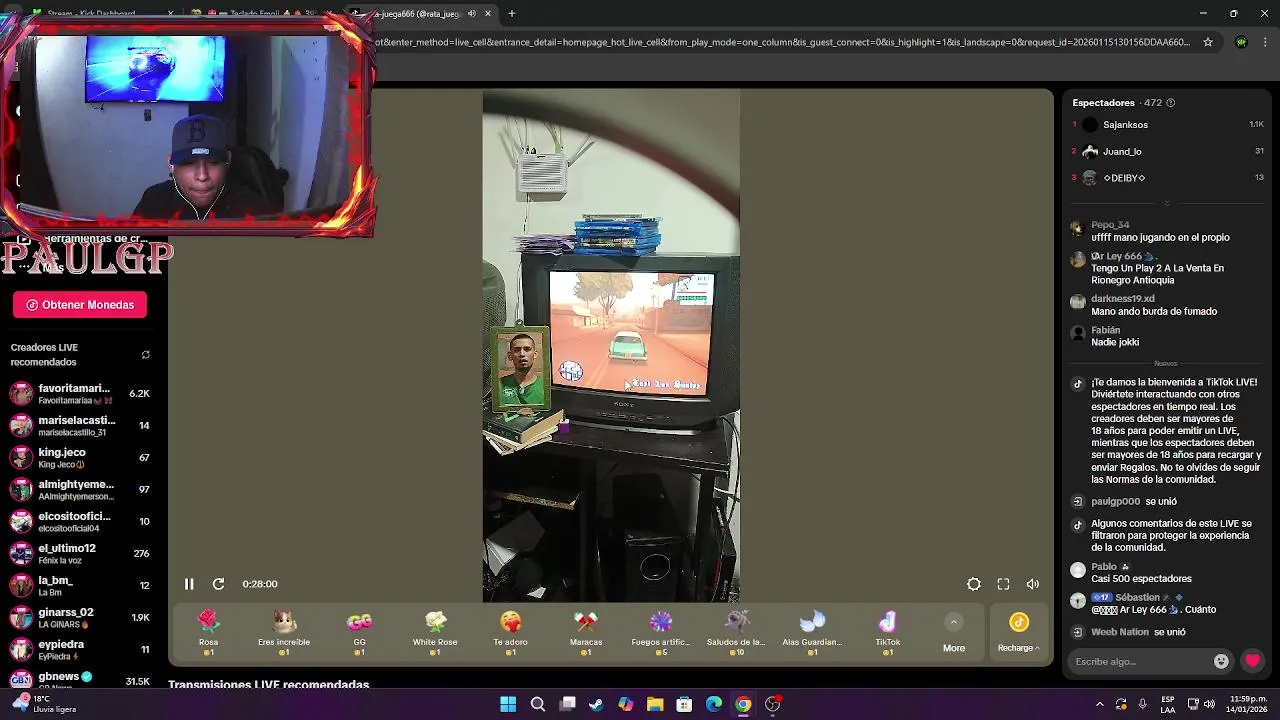Open la_bm_ recommended creator
Viewport: 1280px width, 720px height.
click(x=80, y=586)
